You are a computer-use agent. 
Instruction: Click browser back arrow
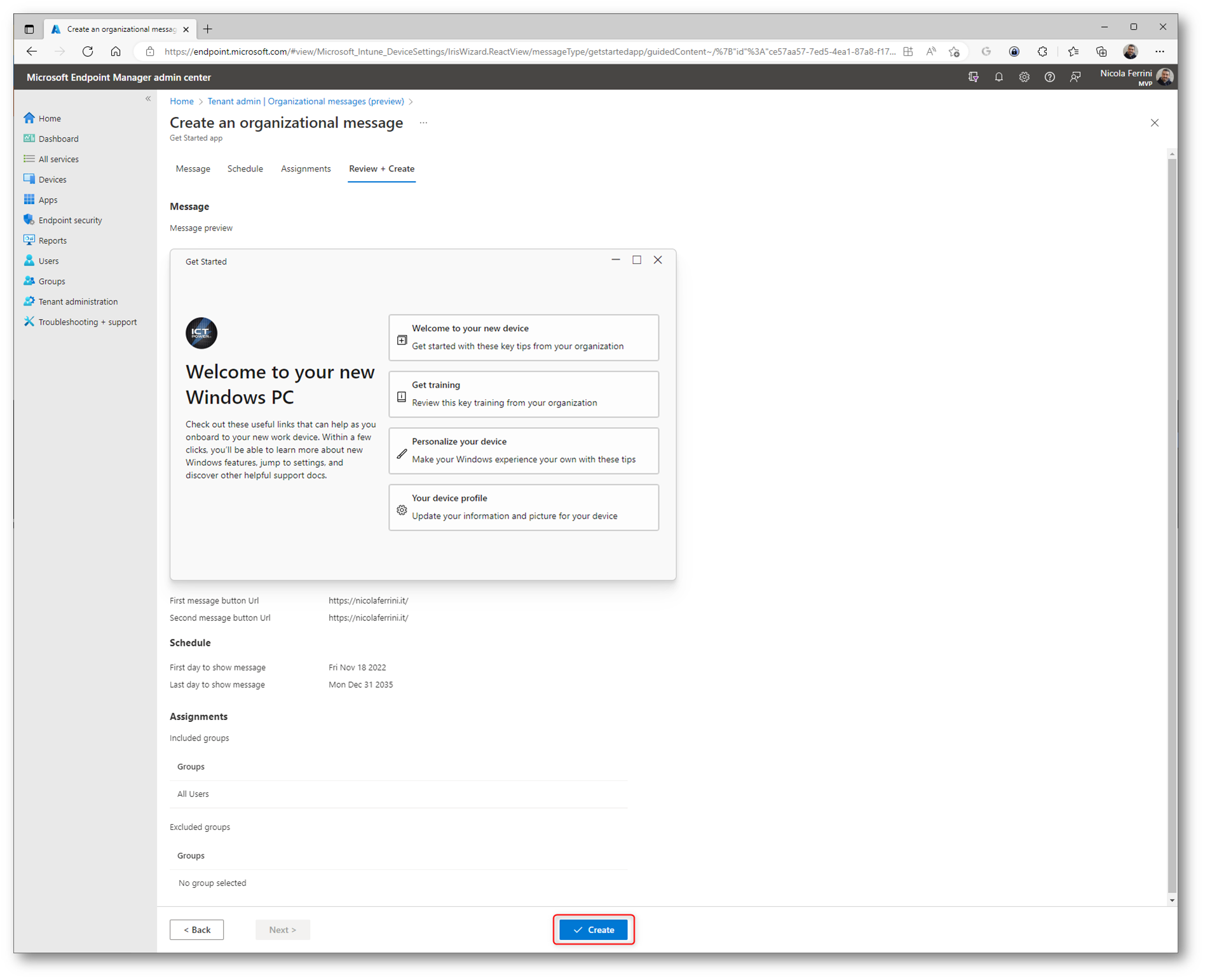[x=32, y=51]
